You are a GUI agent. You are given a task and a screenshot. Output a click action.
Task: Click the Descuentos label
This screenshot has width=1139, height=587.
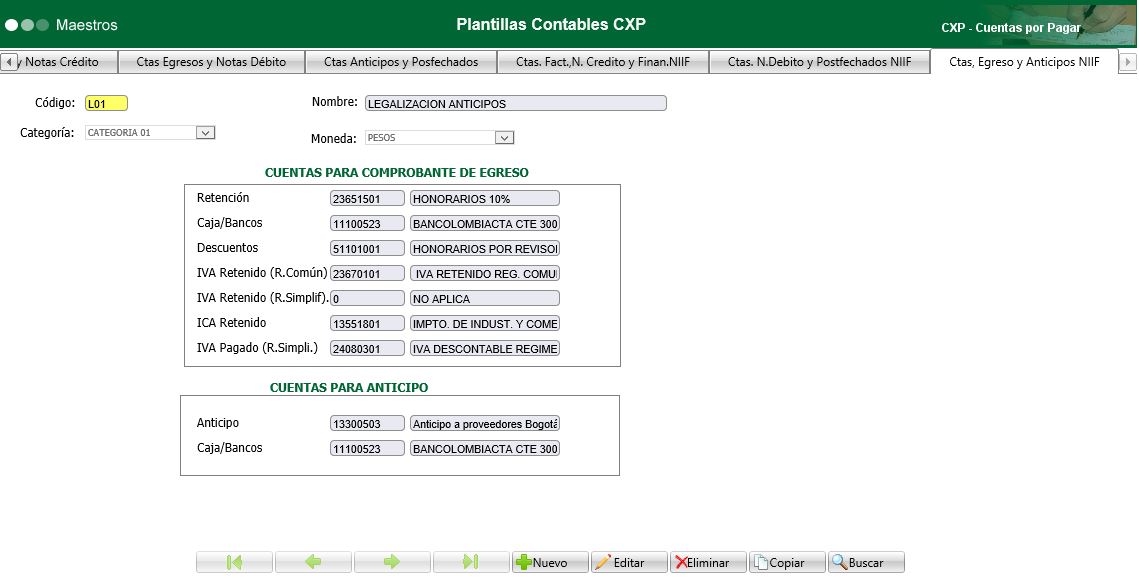[x=227, y=248]
